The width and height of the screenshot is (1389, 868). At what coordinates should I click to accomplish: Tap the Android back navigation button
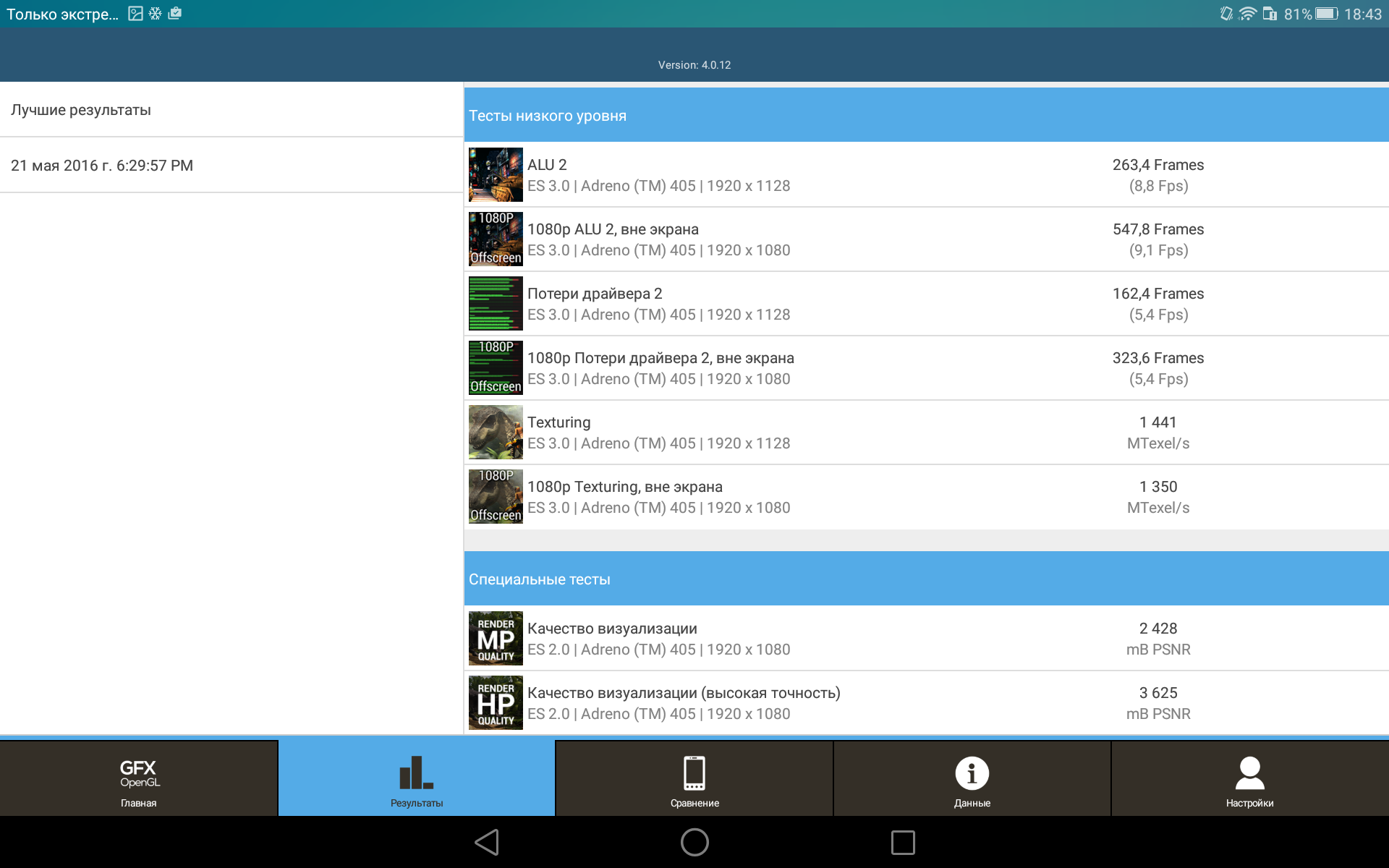(x=487, y=842)
